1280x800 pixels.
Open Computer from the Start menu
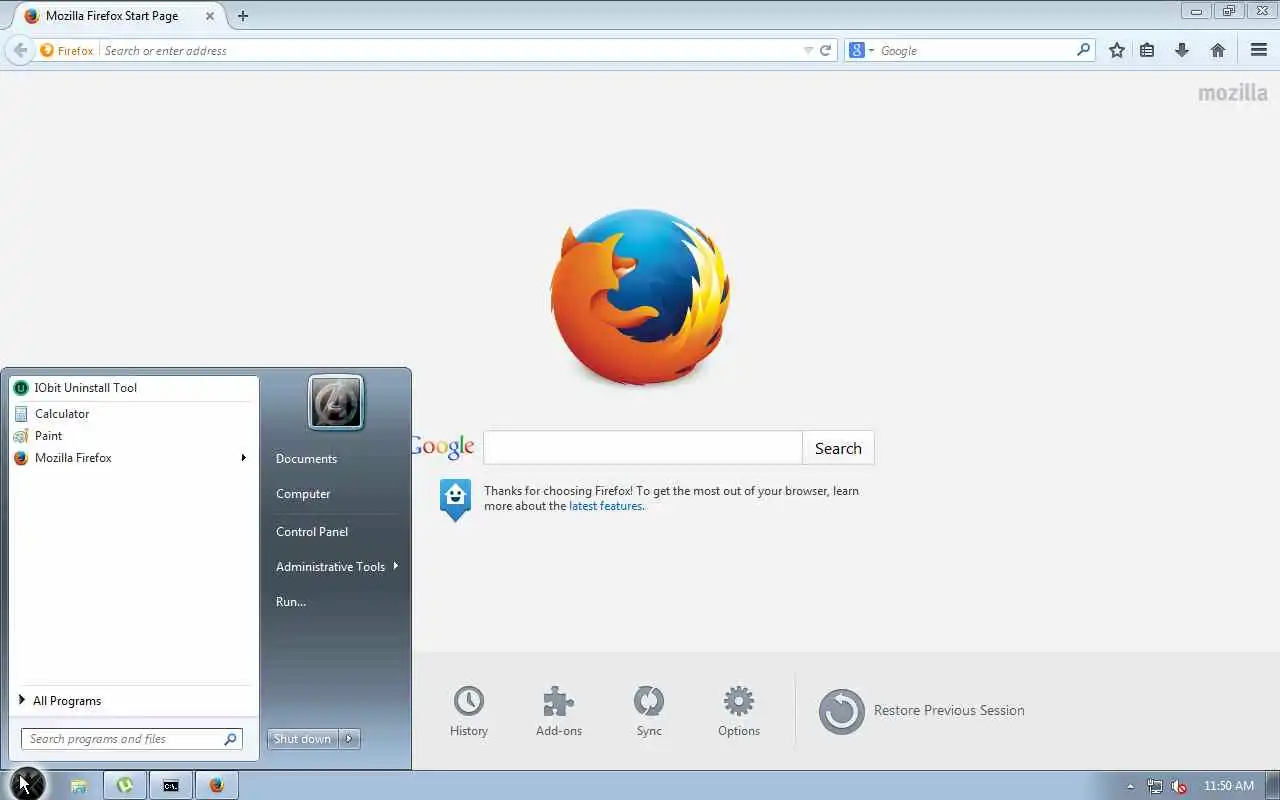click(303, 494)
